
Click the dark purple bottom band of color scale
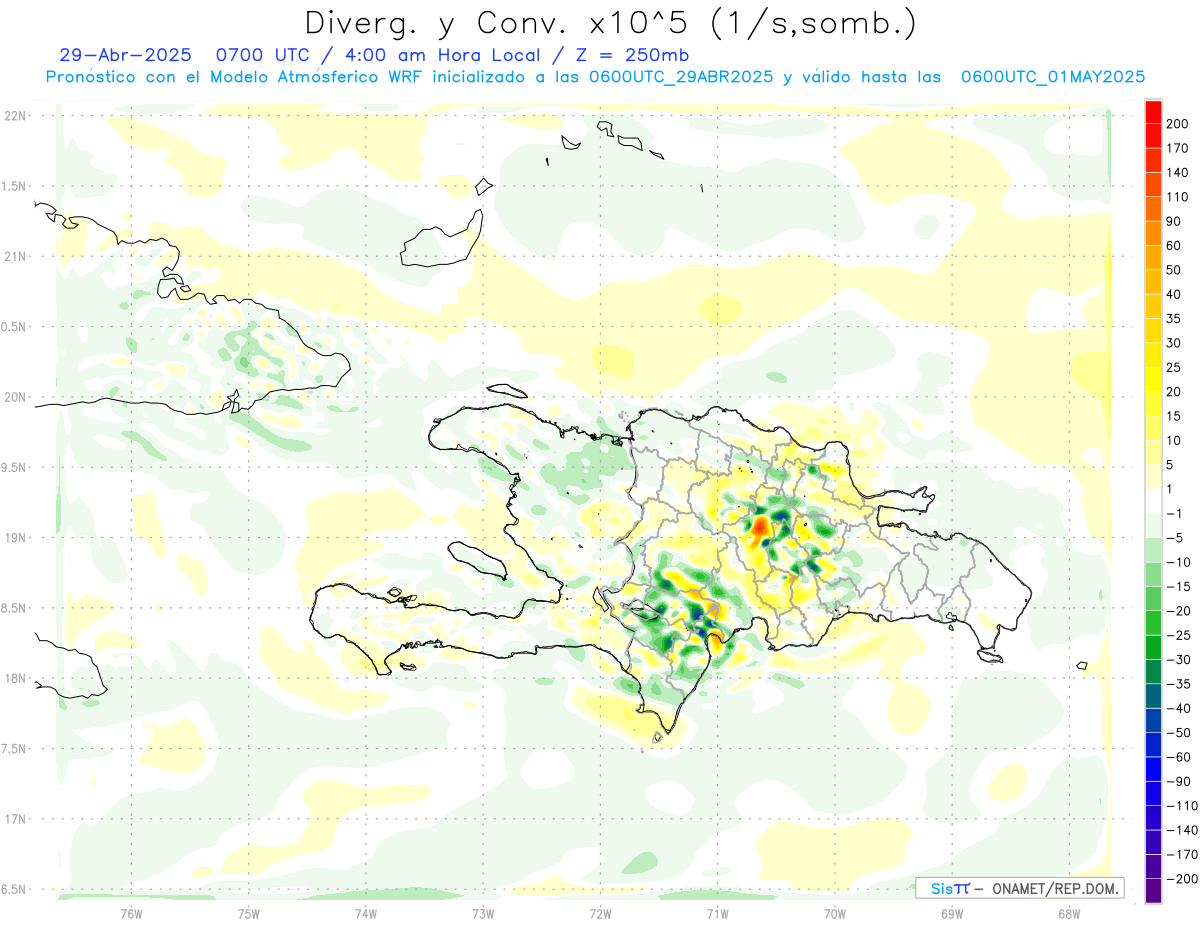[1153, 891]
